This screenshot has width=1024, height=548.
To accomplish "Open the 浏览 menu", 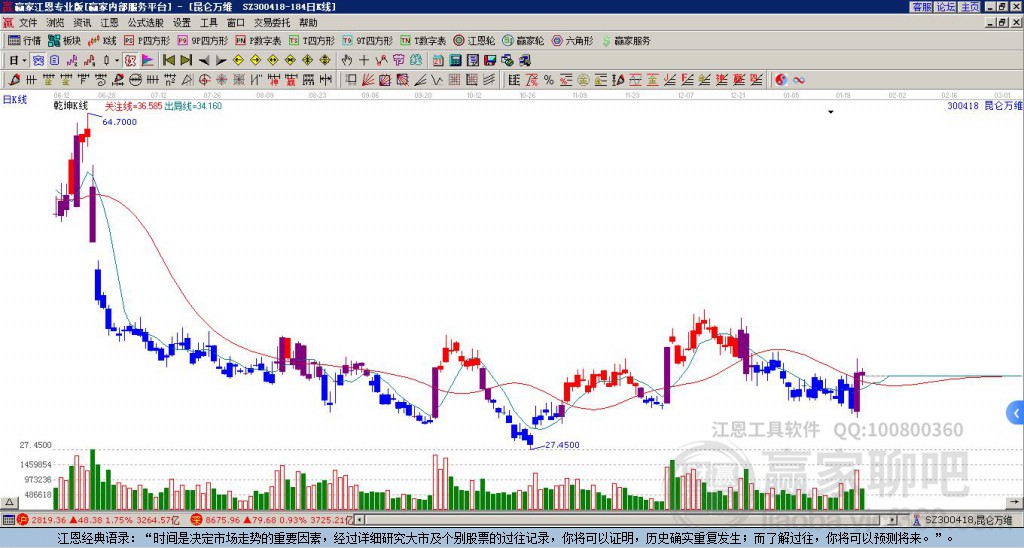I will 55,23.
